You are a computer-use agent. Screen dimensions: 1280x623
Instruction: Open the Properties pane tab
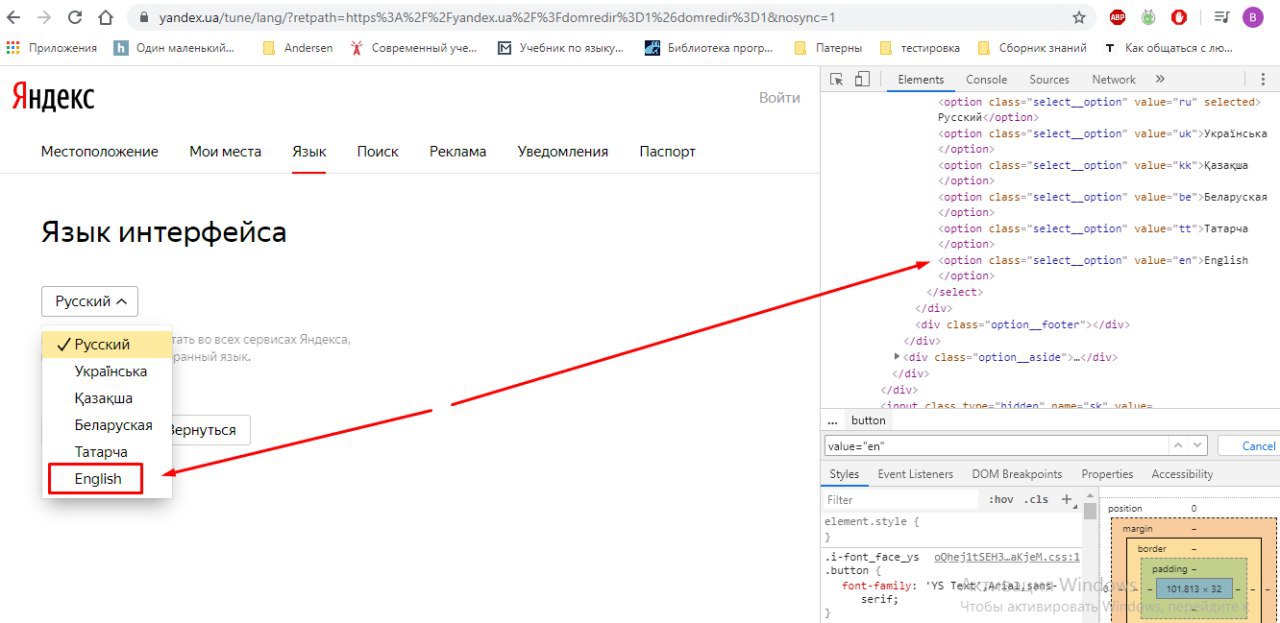pos(1107,474)
